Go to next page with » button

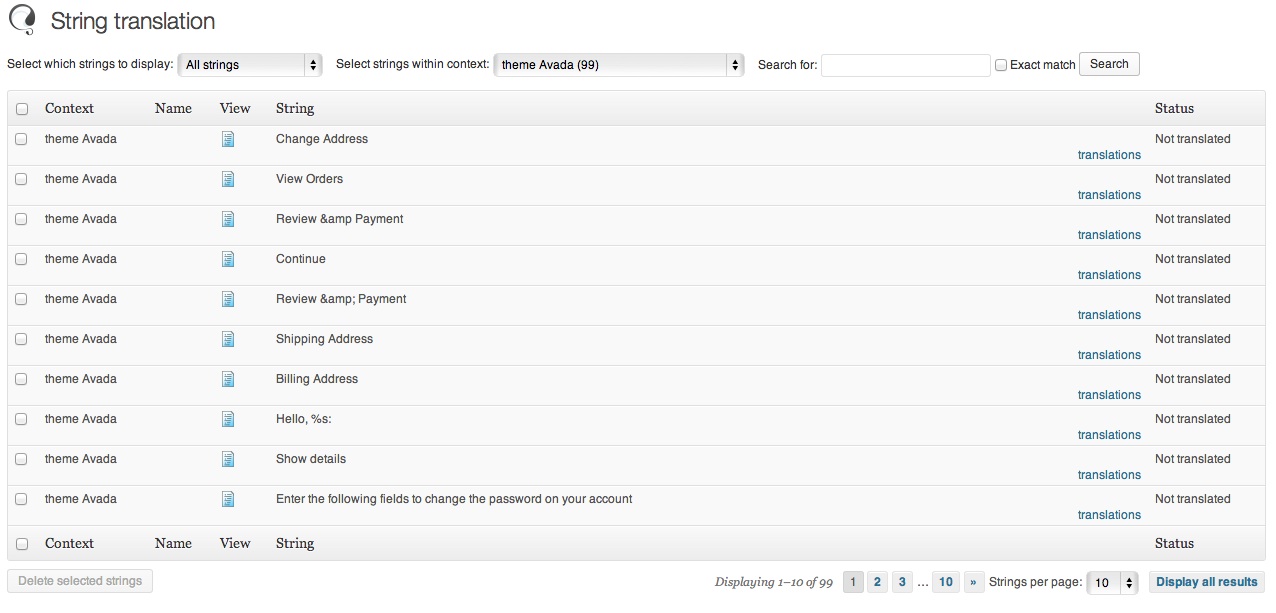click(974, 582)
